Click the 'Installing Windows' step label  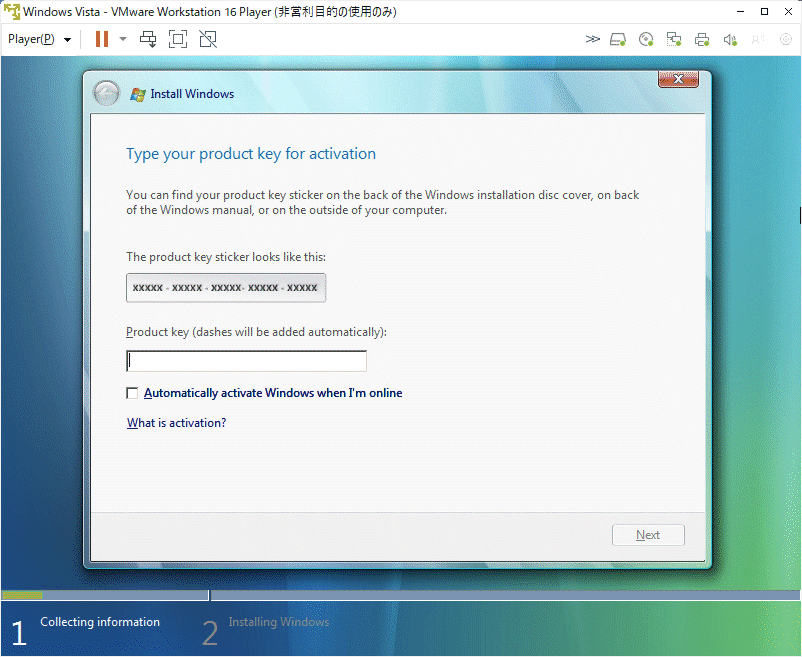coord(279,622)
